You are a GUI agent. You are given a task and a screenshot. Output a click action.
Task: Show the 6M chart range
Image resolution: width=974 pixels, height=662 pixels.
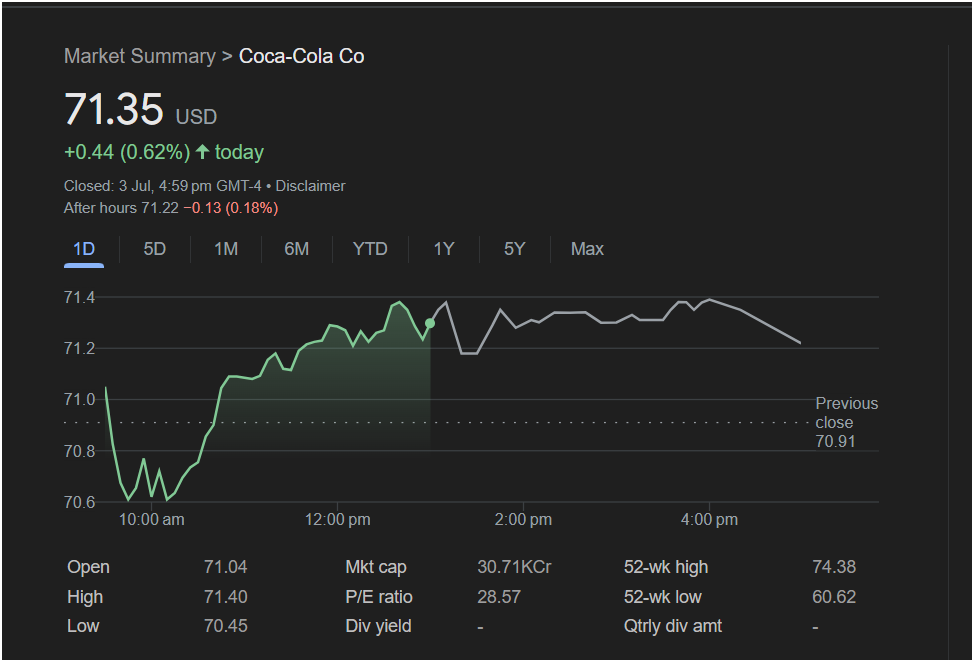pos(296,250)
